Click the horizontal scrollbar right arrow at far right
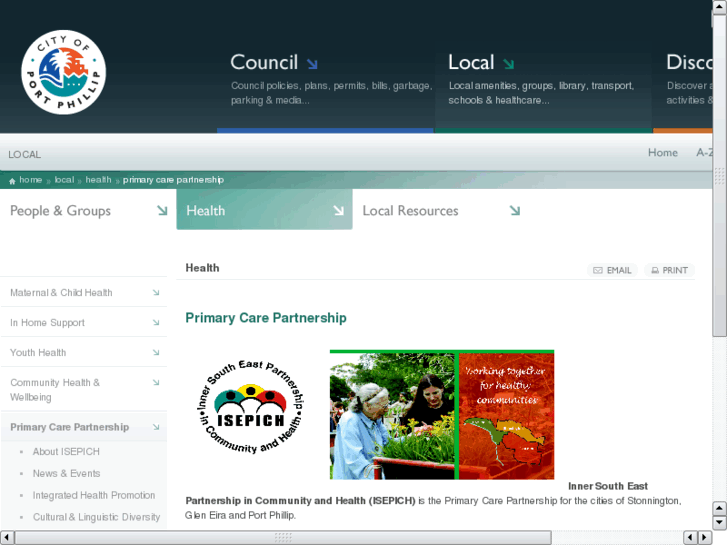Viewport: 727px width, 545px height. [x=704, y=538]
